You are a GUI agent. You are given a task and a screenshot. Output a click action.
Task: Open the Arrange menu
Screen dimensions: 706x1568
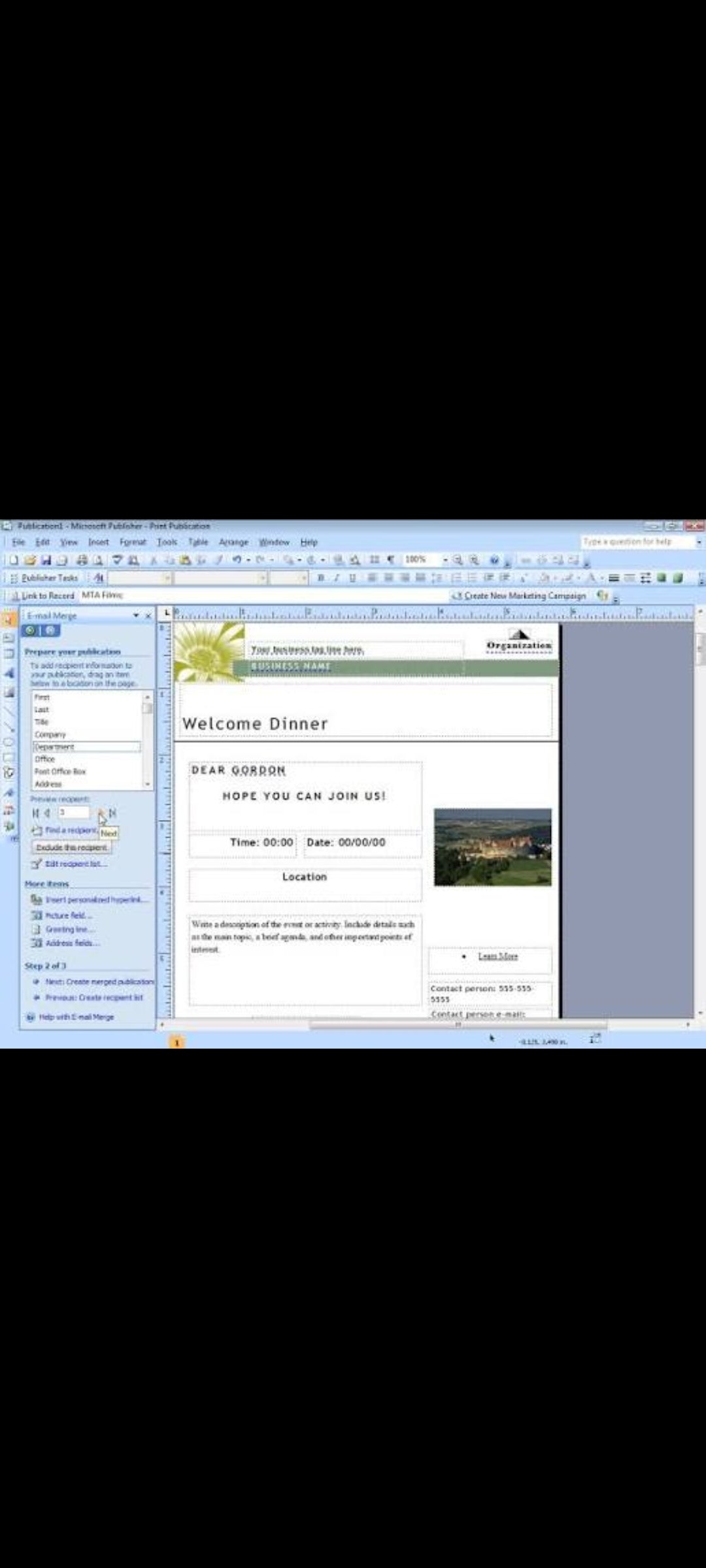click(233, 542)
